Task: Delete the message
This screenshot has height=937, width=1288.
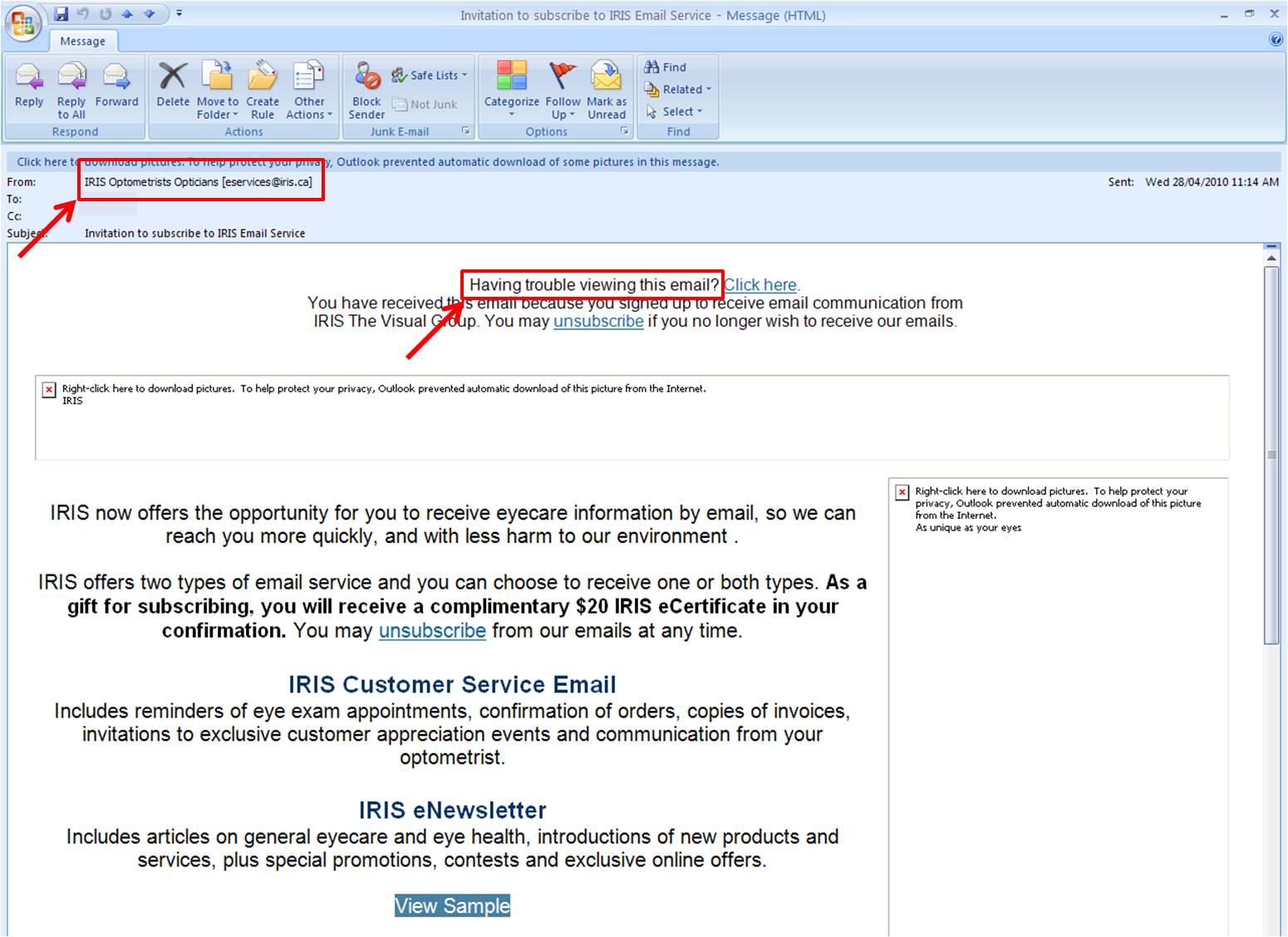Action: pyautogui.click(x=173, y=84)
